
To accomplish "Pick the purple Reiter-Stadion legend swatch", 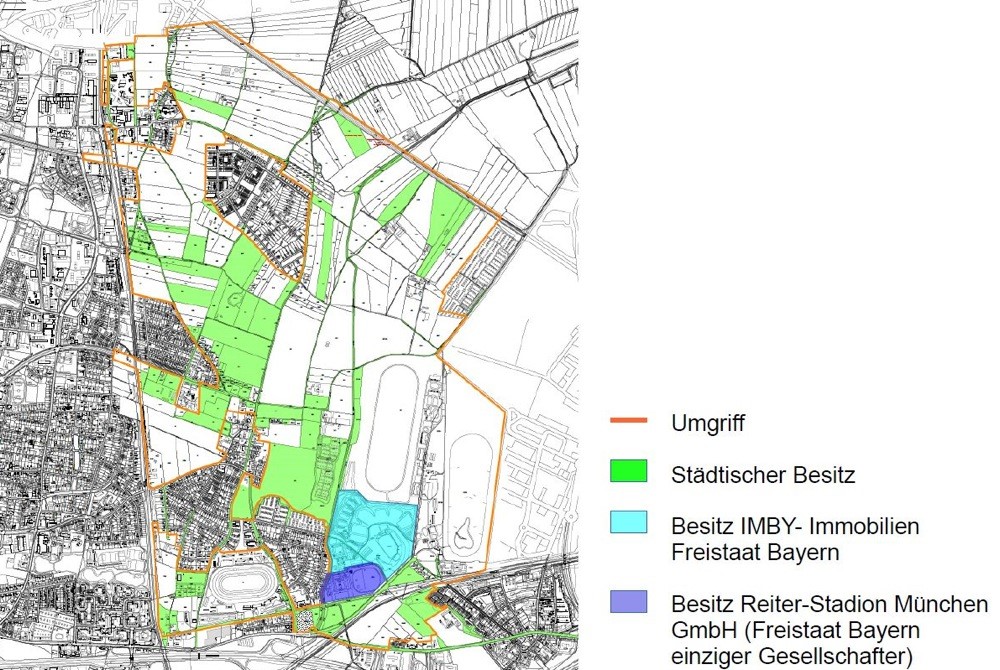I will [x=629, y=602].
